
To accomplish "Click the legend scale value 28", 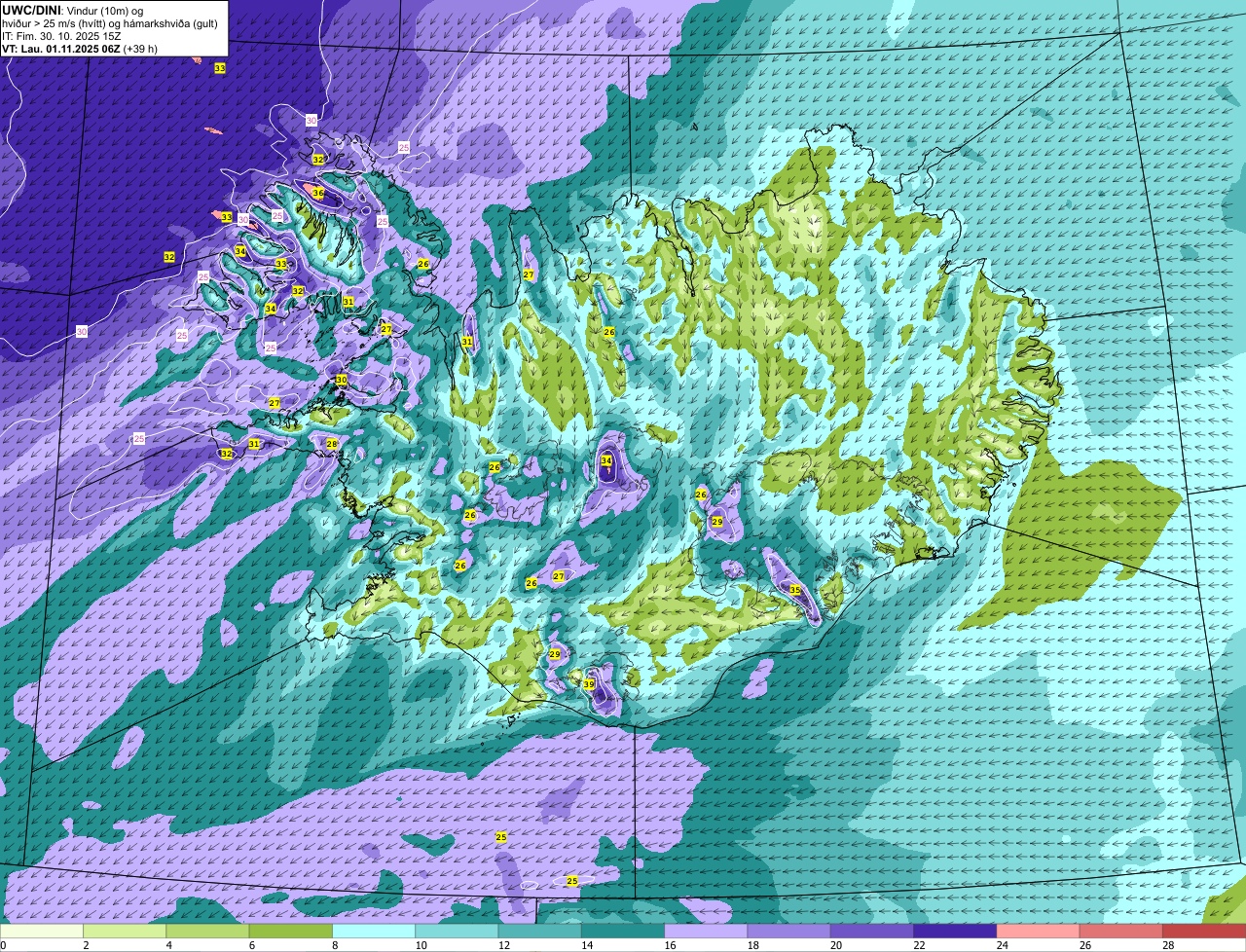I will pos(1168,945).
